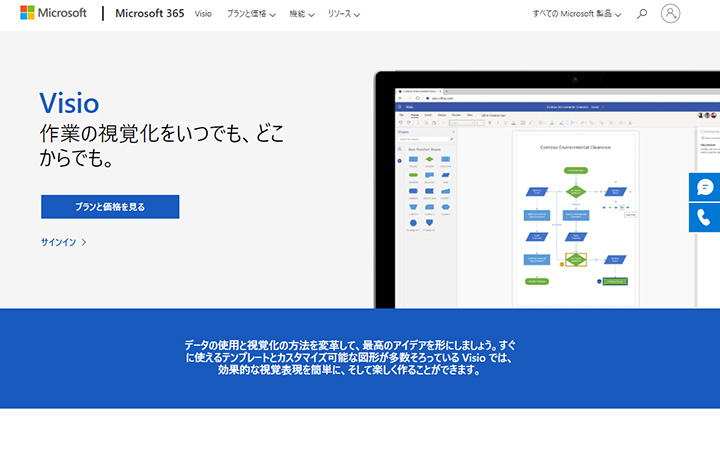The height and width of the screenshot is (450, 720).
Task: Click the Visio product screenshot image
Action: [x=547, y=189]
